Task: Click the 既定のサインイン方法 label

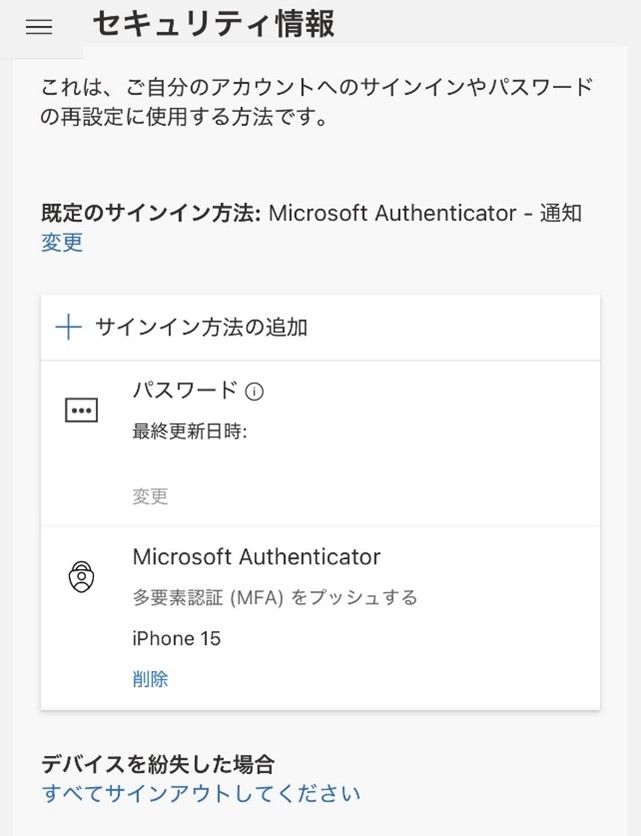Action: tap(151, 213)
